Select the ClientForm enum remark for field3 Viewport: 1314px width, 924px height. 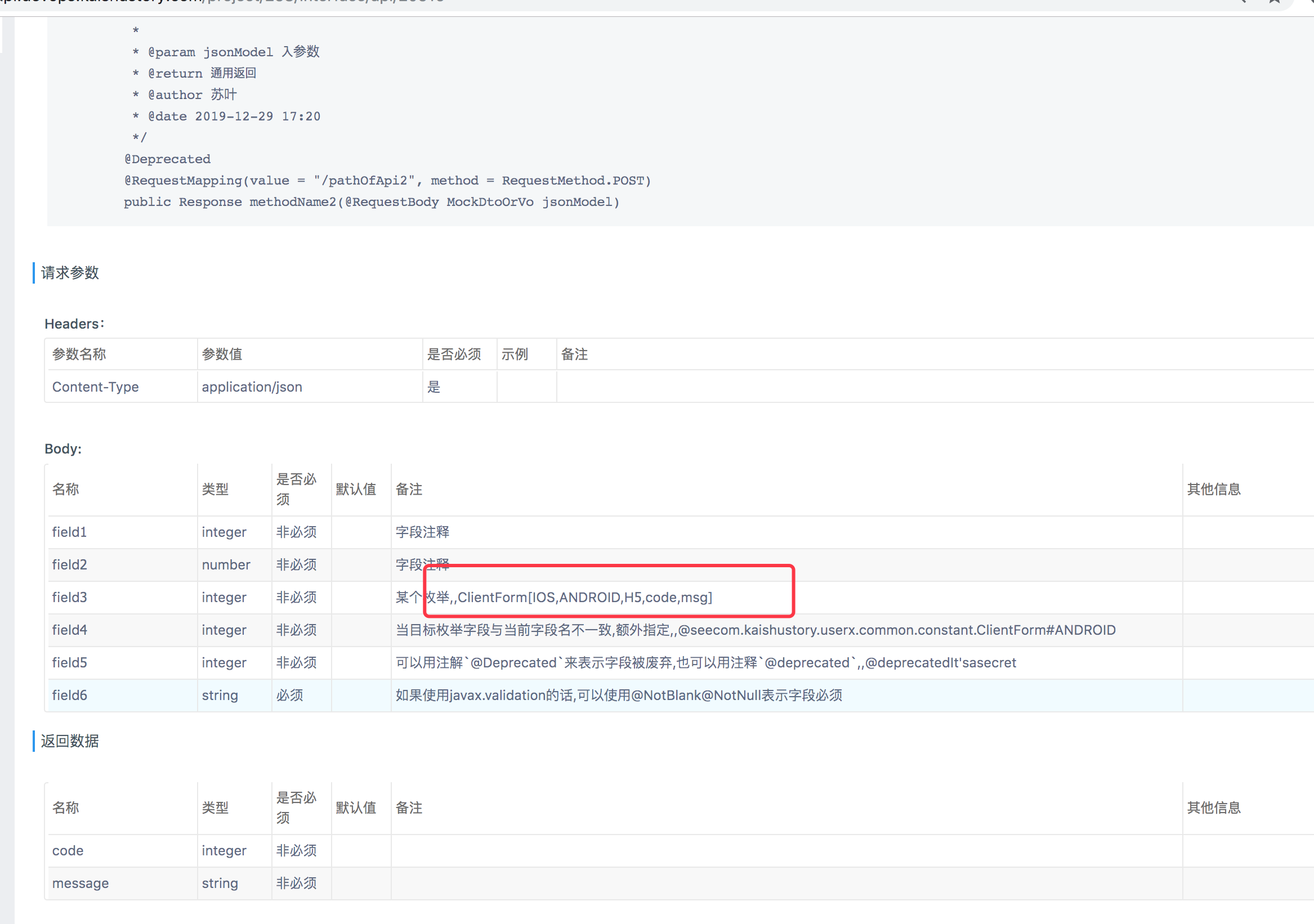[x=554, y=597]
